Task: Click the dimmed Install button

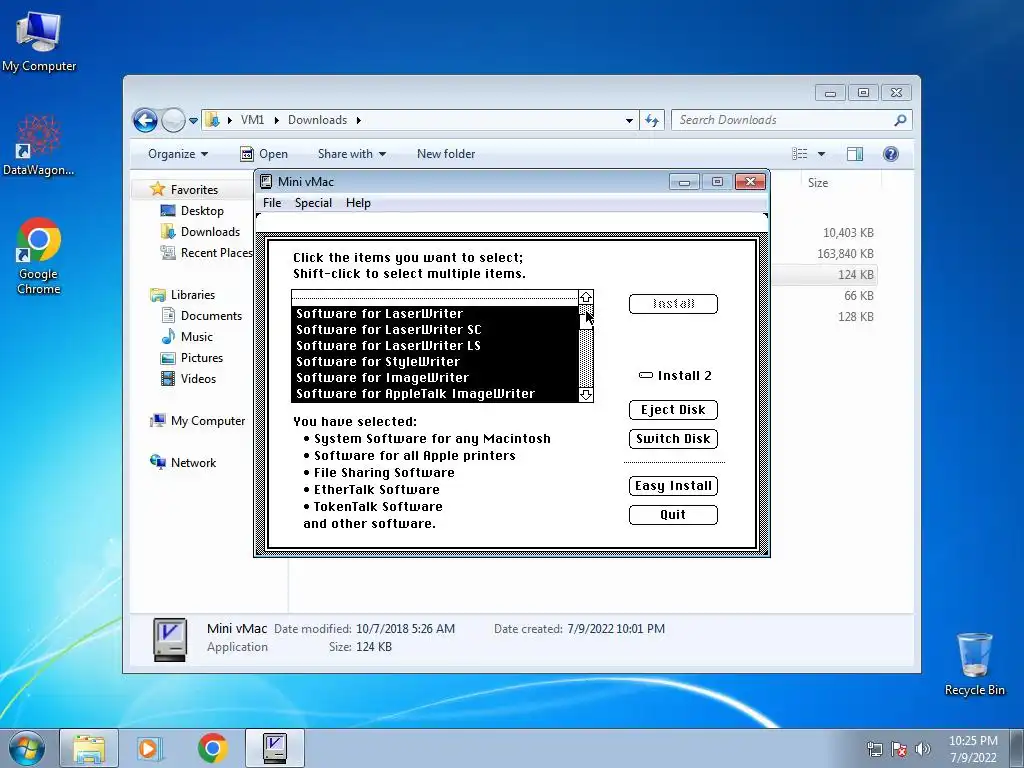Action: (x=673, y=304)
